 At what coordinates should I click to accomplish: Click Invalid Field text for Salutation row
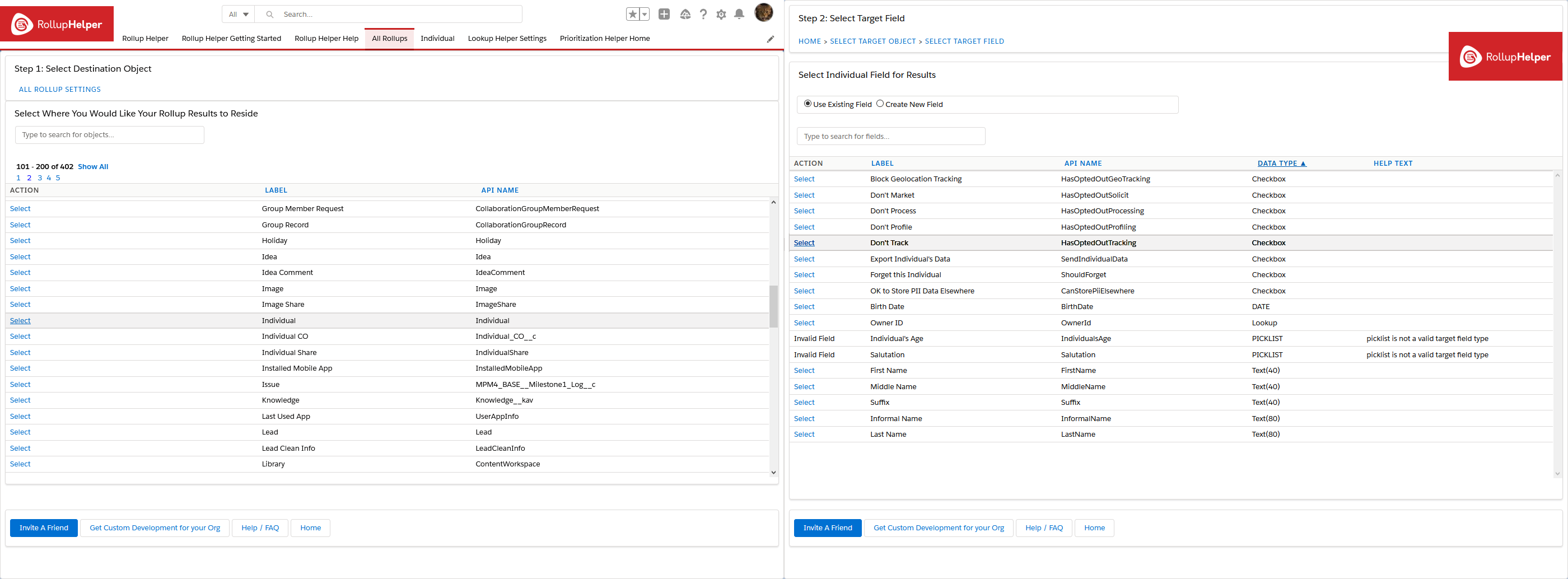click(x=814, y=355)
